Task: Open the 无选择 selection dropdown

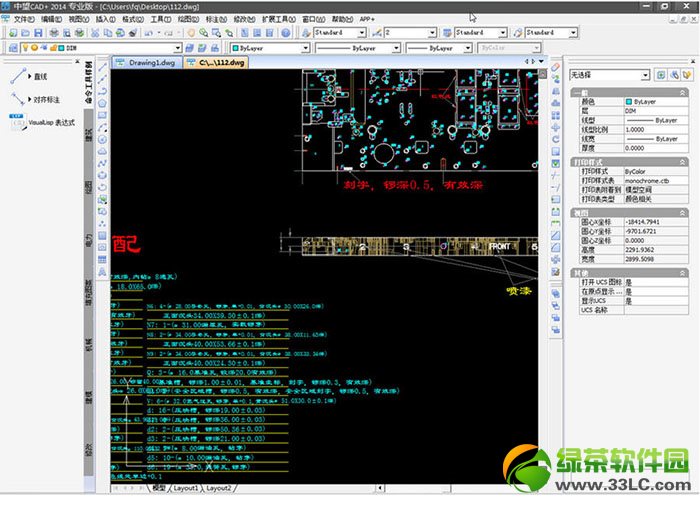Action: click(x=645, y=75)
